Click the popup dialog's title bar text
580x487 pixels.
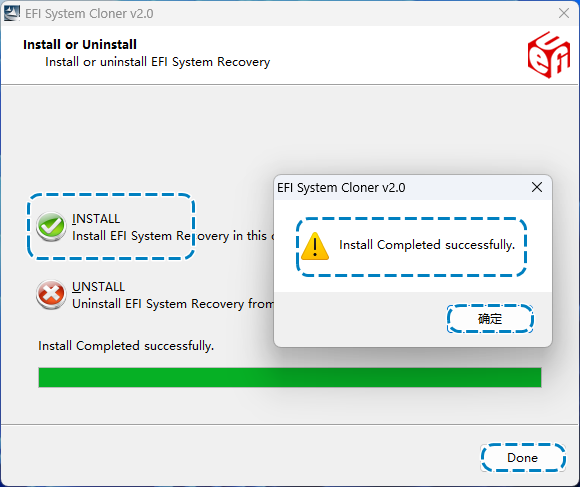point(341,187)
